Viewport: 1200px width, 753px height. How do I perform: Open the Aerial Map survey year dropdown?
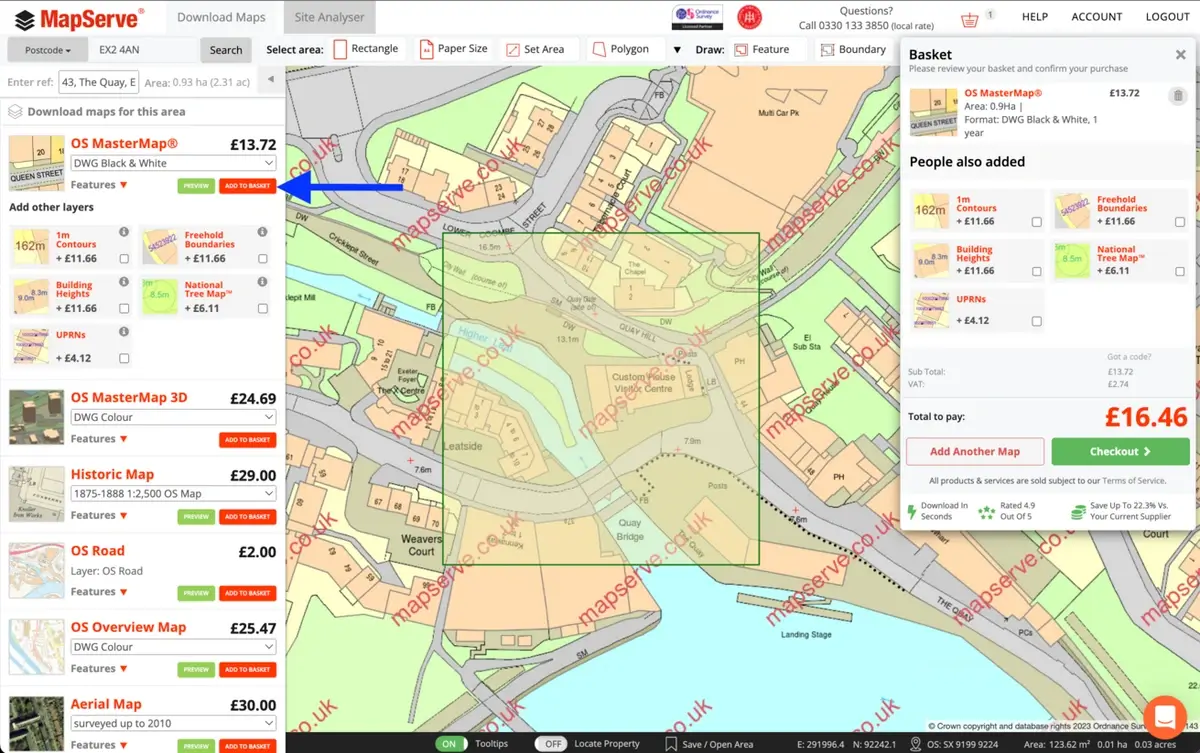(173, 723)
